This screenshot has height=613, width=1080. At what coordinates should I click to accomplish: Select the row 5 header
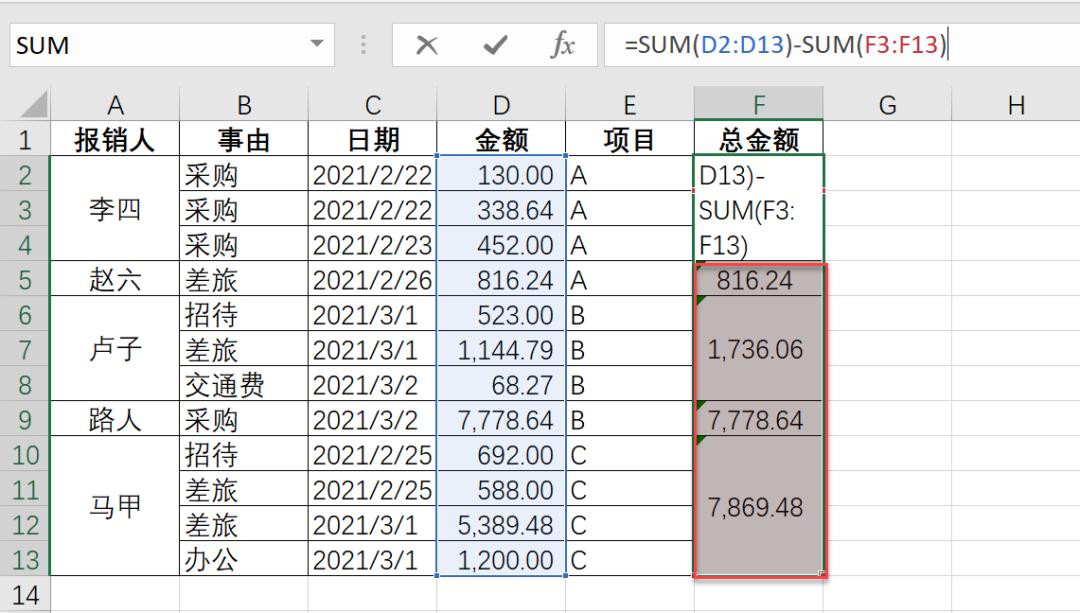pyautogui.click(x=25, y=279)
